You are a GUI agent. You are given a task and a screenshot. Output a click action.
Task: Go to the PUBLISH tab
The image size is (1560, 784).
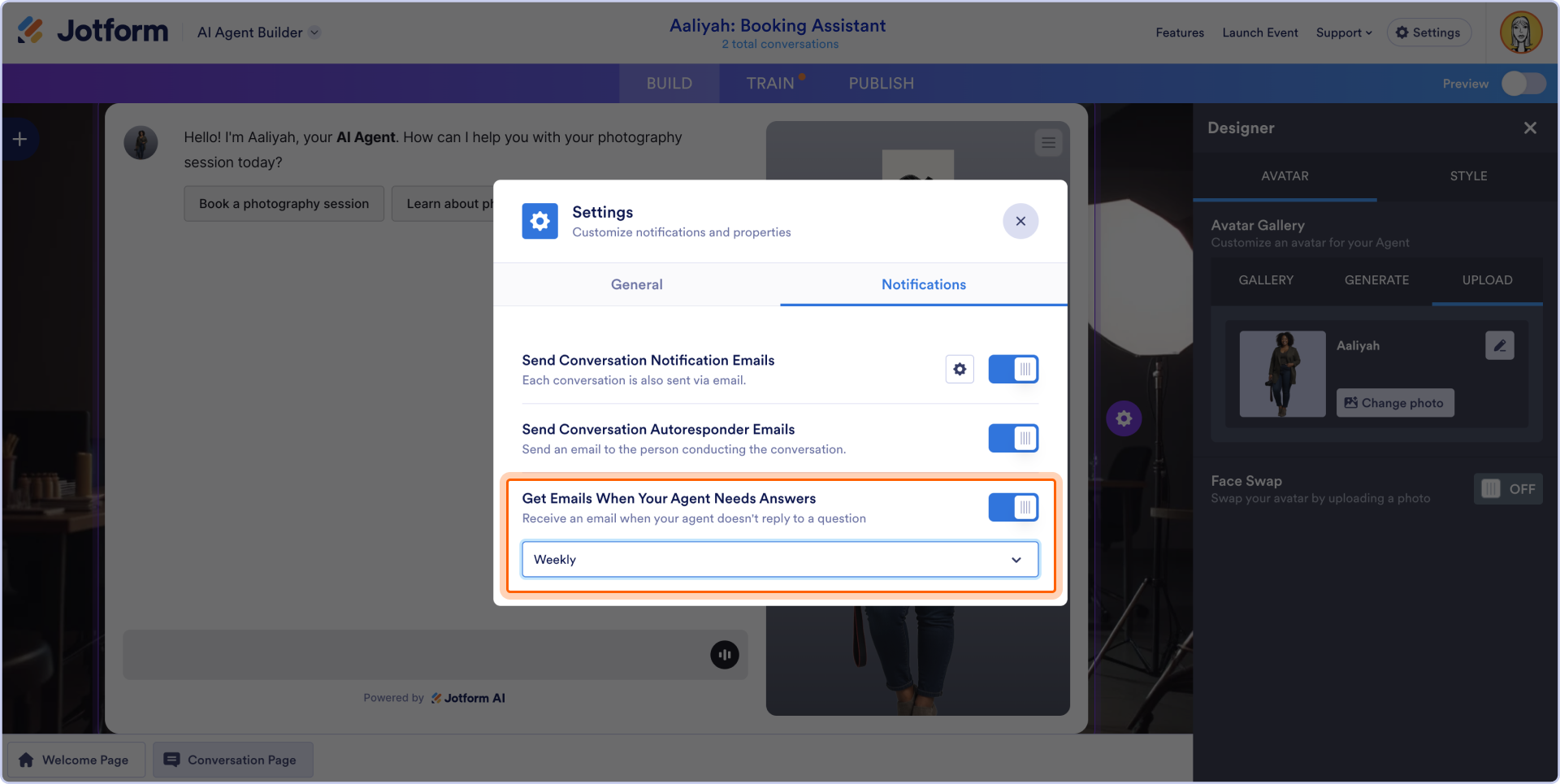pos(882,84)
